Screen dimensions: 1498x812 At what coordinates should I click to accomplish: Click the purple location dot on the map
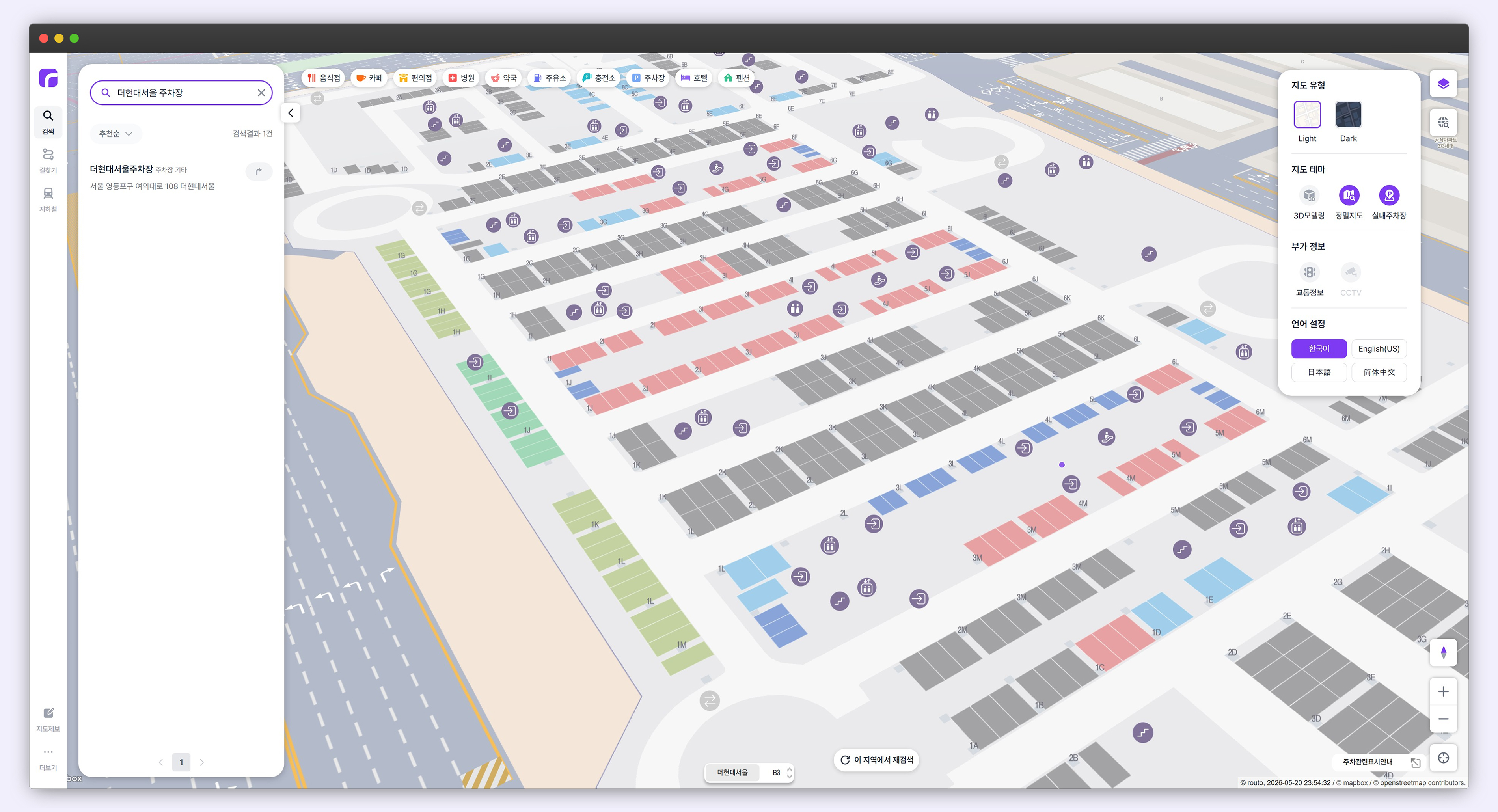pyautogui.click(x=1062, y=465)
